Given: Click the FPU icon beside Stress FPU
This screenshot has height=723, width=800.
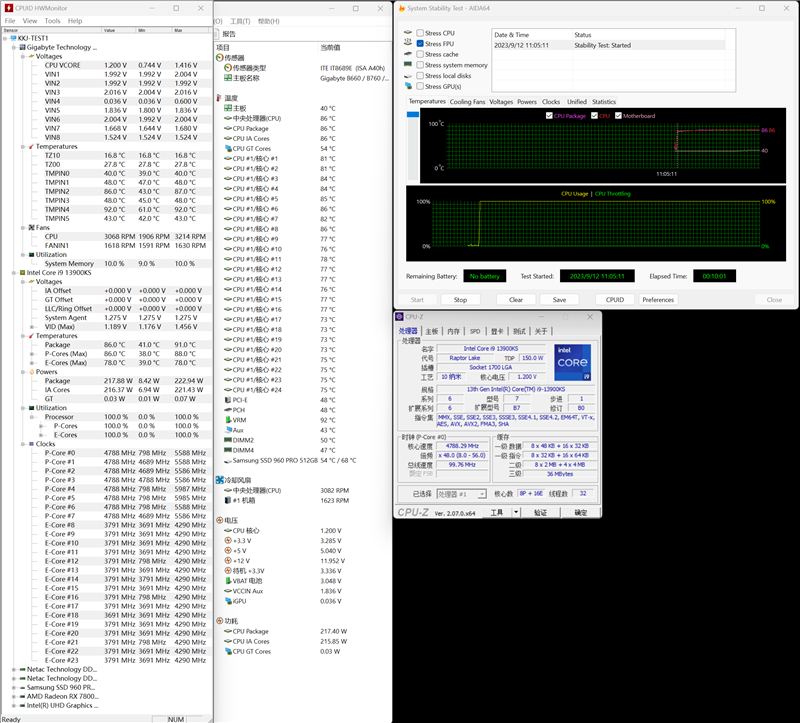Looking at the screenshot, I should 408,43.
